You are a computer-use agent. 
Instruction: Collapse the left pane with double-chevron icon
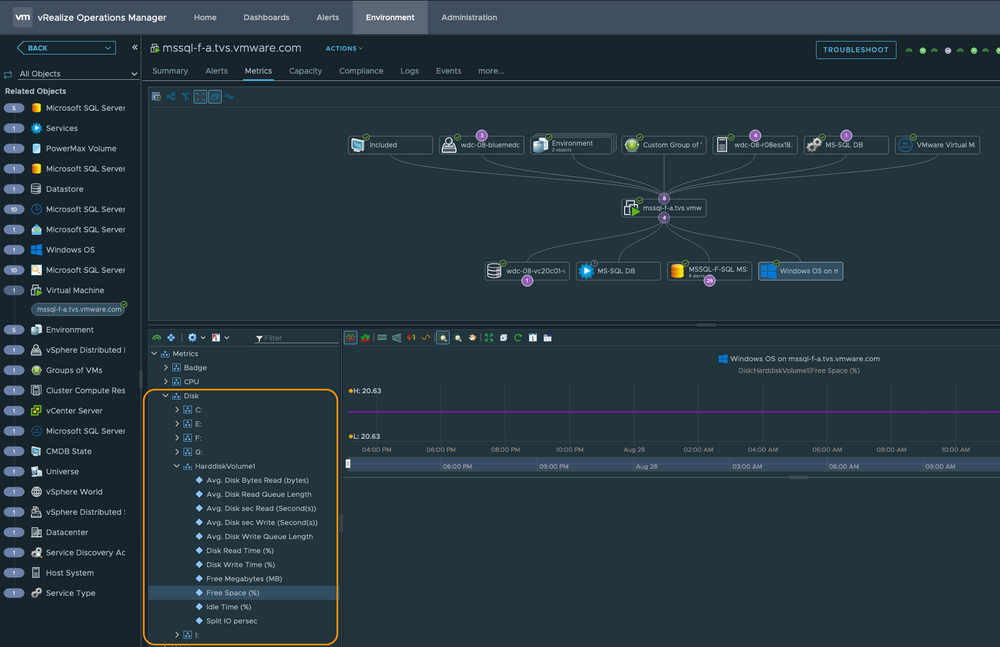tap(135, 47)
